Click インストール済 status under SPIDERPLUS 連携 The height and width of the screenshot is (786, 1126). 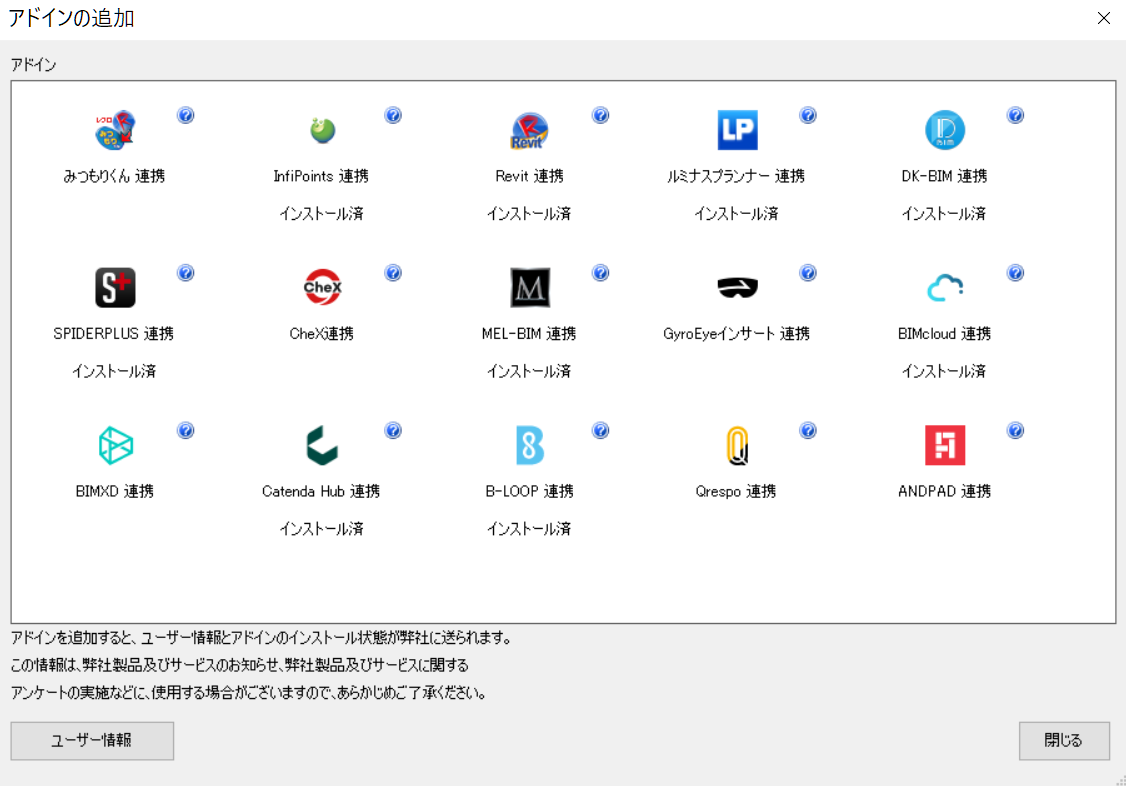point(114,371)
